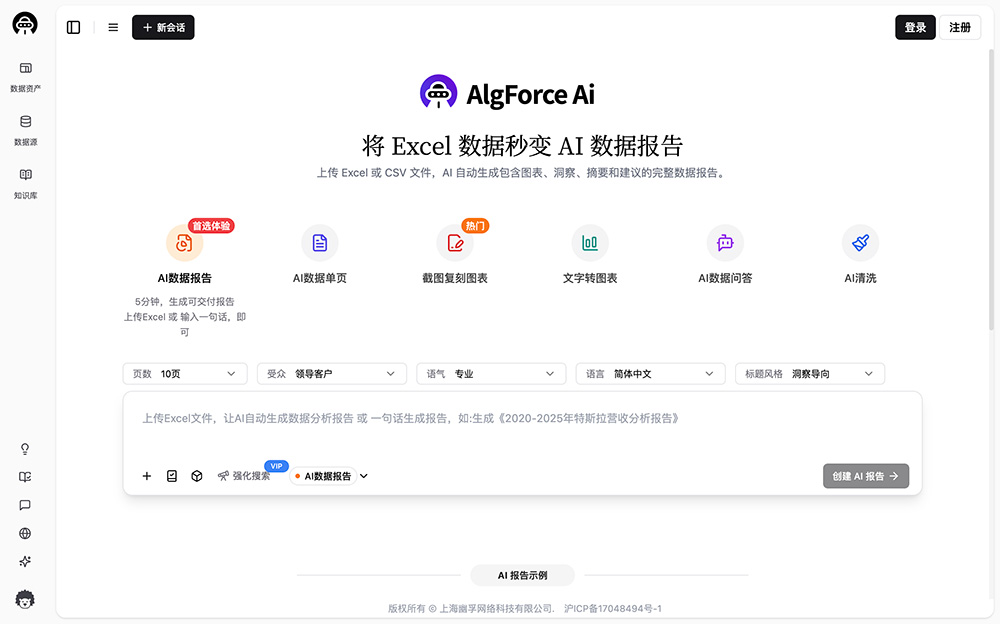The height and width of the screenshot is (624, 1000).
Task: Click the 新会话 button
Action: [163, 27]
